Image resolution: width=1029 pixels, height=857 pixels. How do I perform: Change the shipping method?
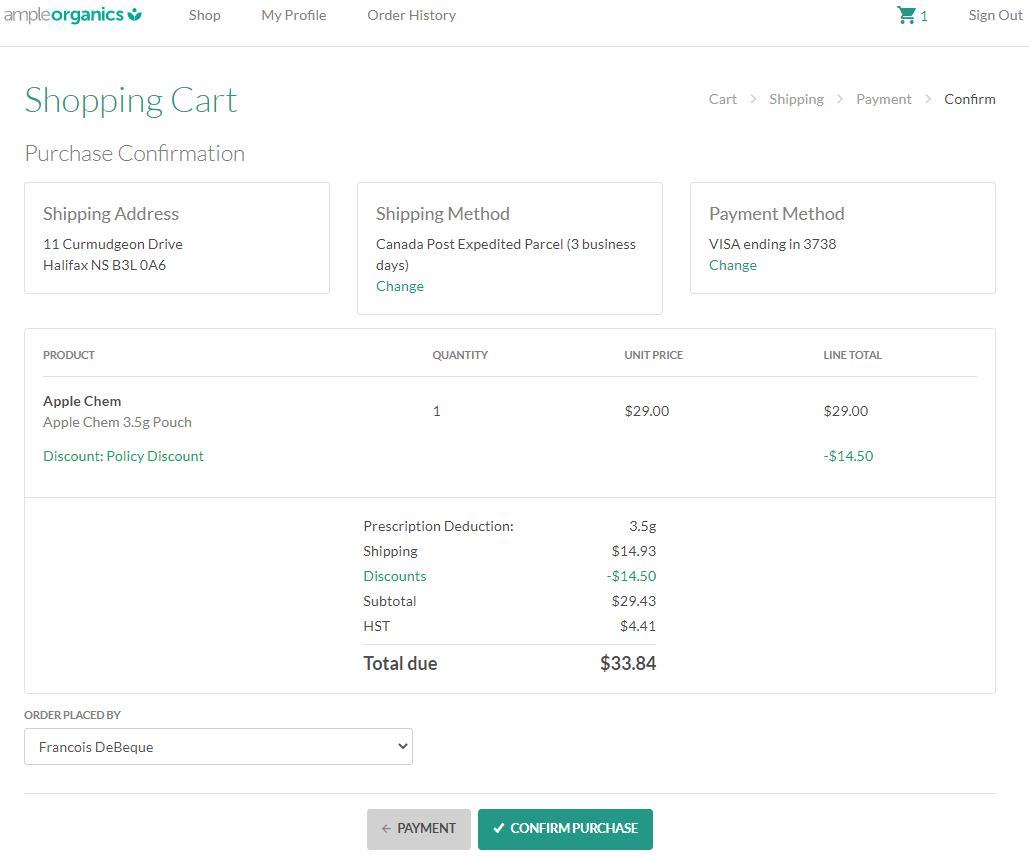click(x=400, y=286)
